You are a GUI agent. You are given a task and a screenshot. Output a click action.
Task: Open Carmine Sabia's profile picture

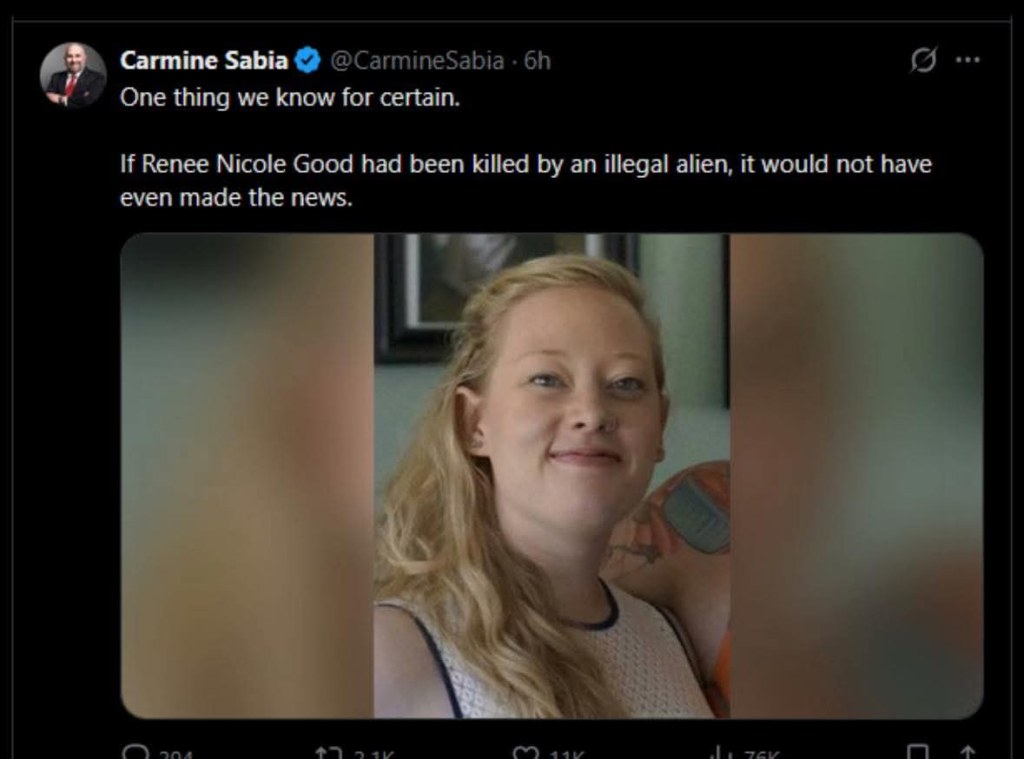click(73, 75)
